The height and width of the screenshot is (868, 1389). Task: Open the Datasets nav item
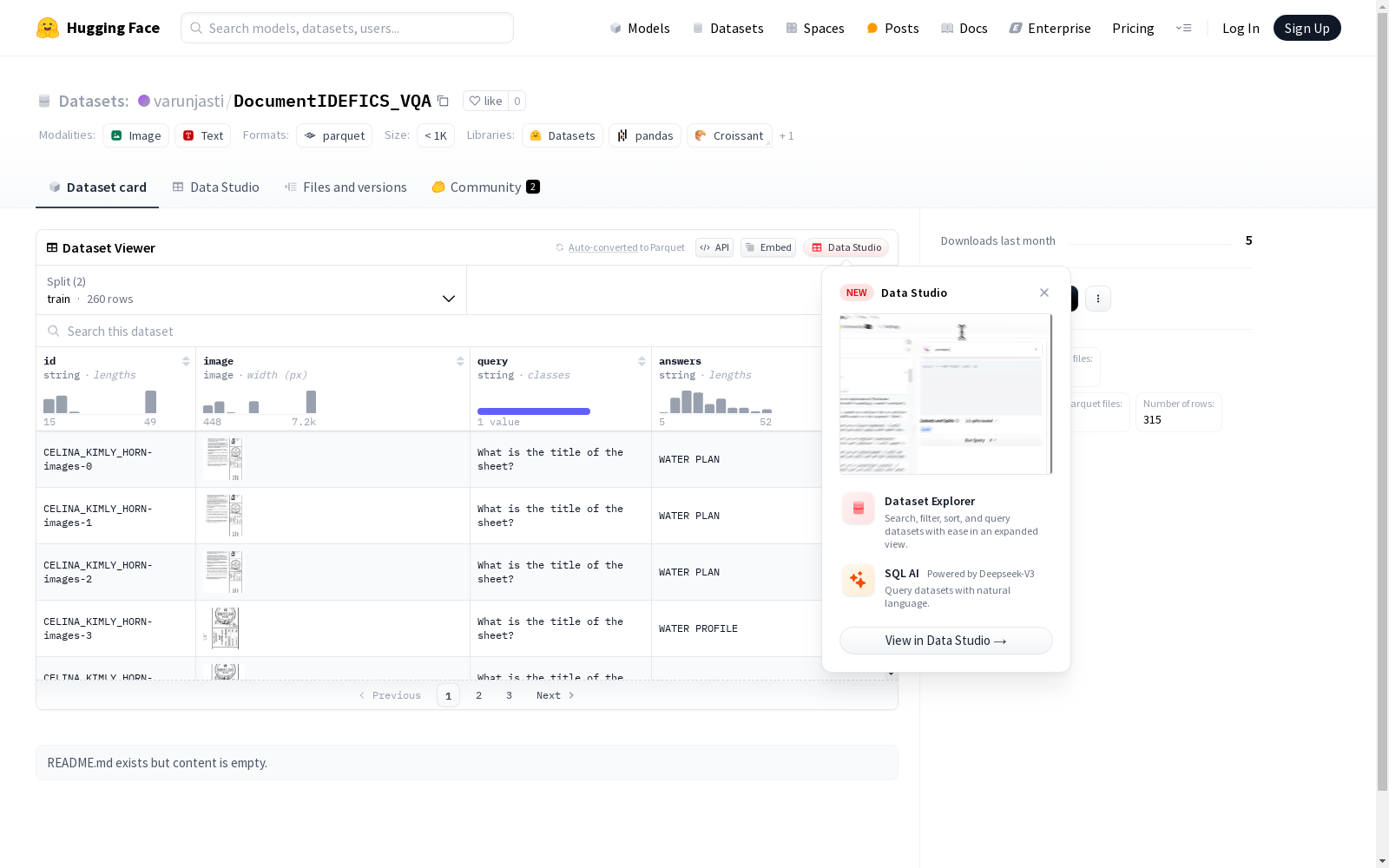click(x=727, y=28)
